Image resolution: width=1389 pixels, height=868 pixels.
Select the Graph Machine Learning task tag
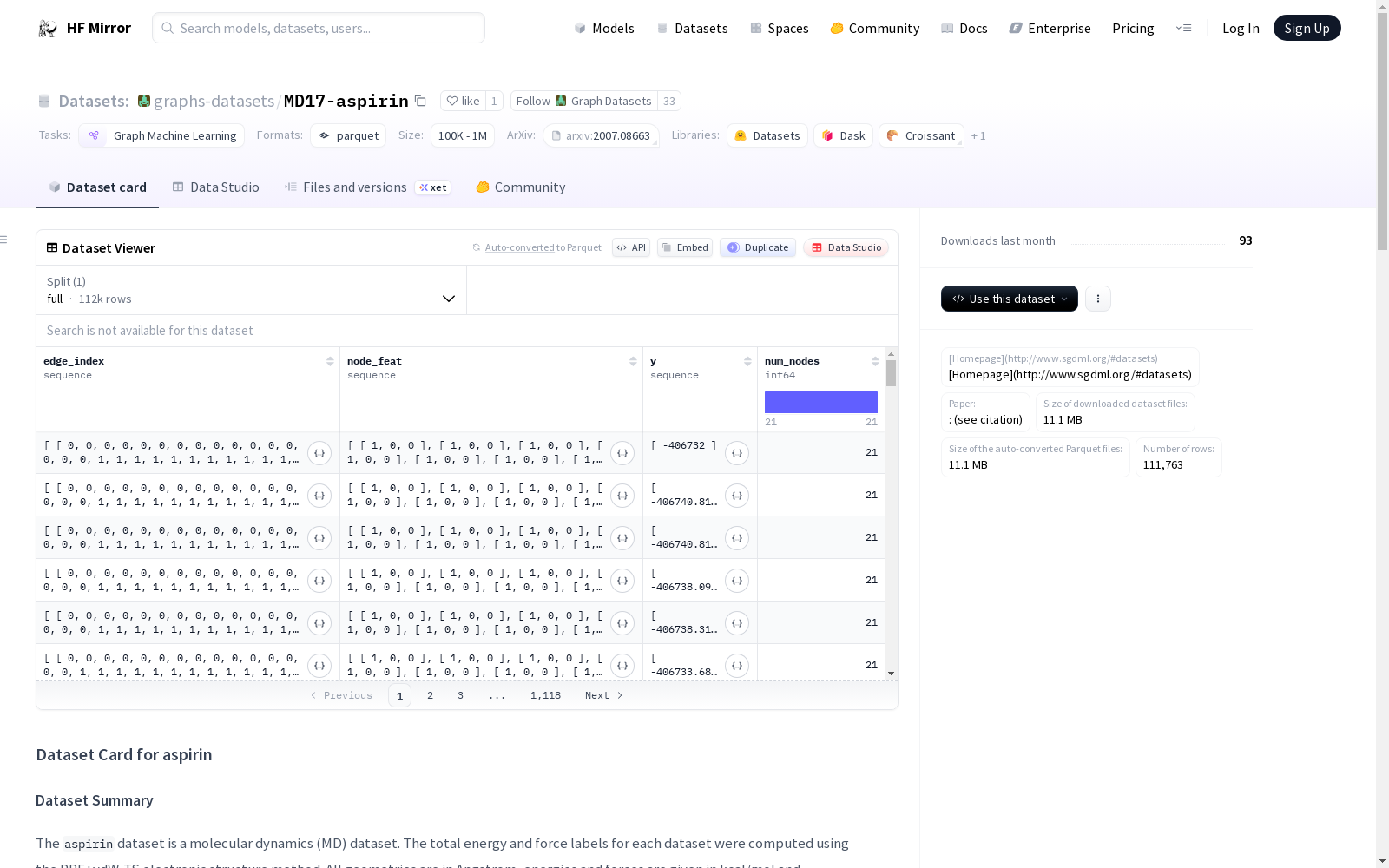click(x=161, y=135)
